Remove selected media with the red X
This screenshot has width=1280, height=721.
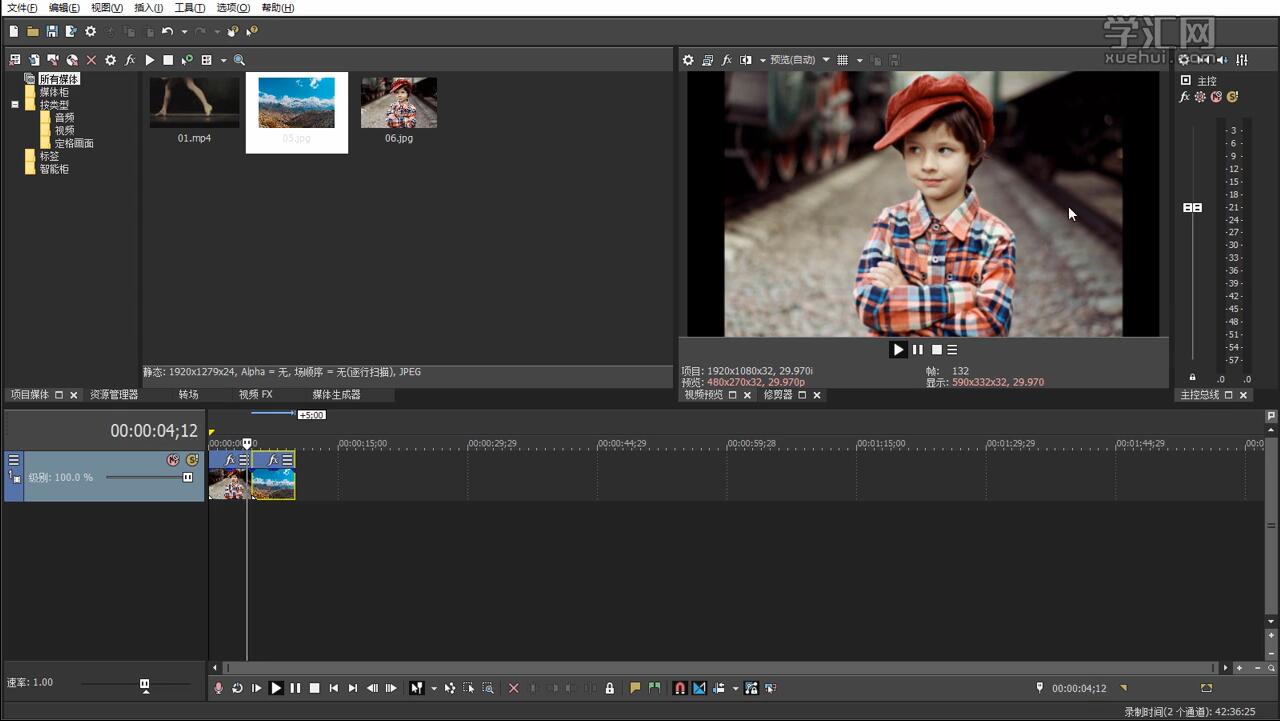(91, 60)
